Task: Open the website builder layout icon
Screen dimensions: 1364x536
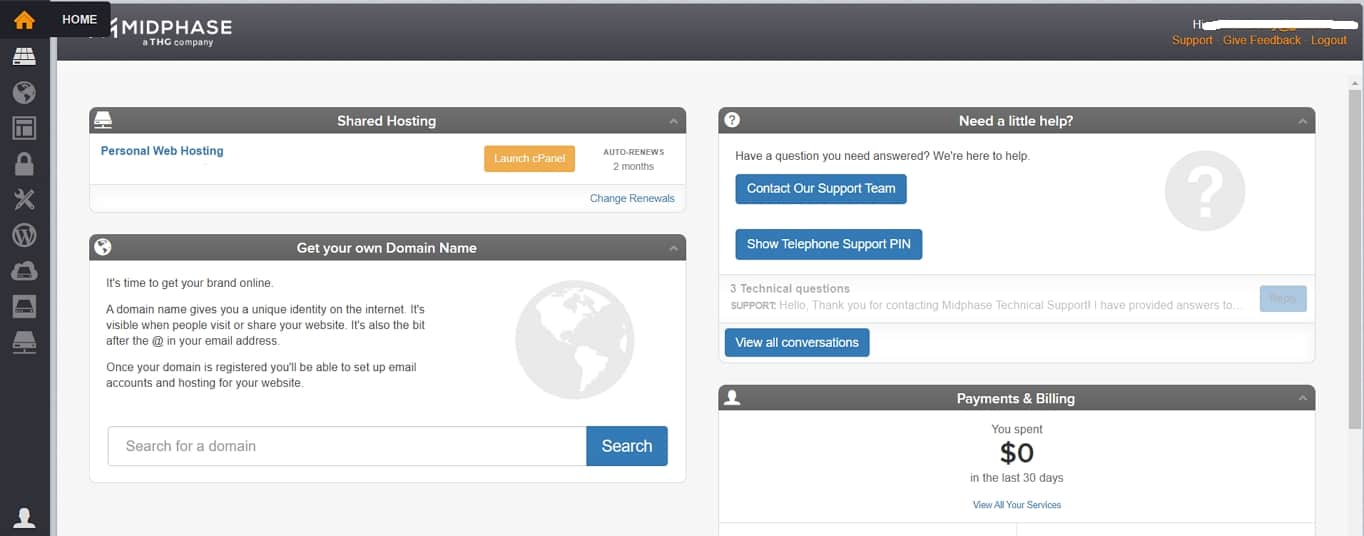Action: point(24,128)
